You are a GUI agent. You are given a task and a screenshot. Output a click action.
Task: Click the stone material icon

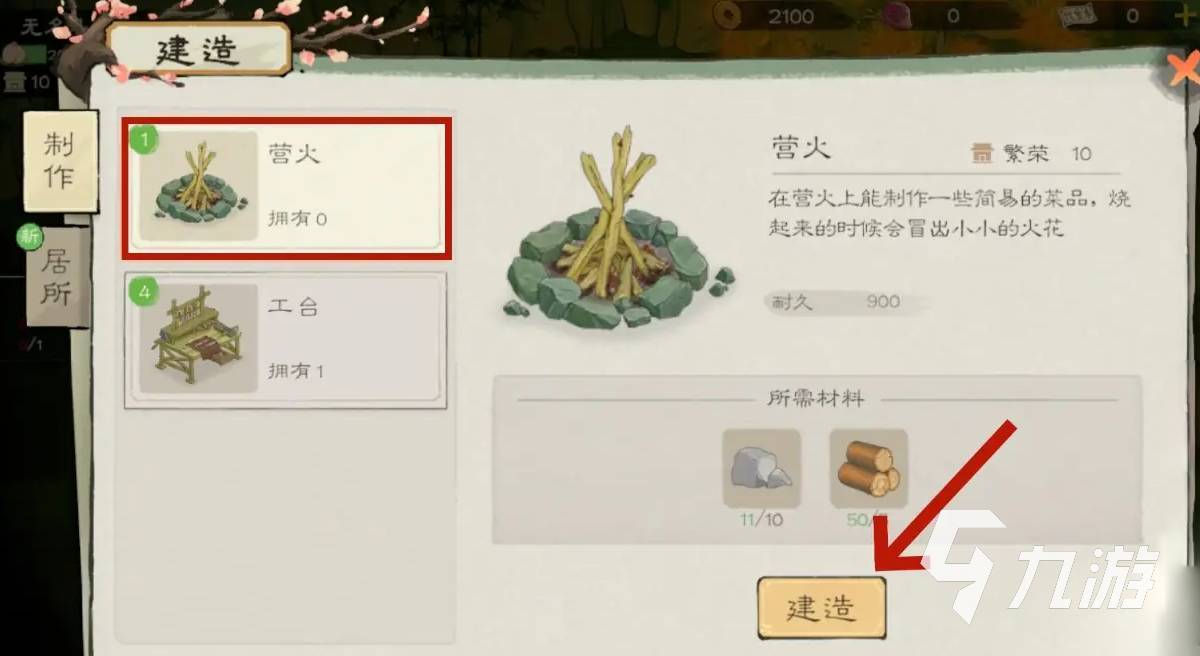click(761, 467)
